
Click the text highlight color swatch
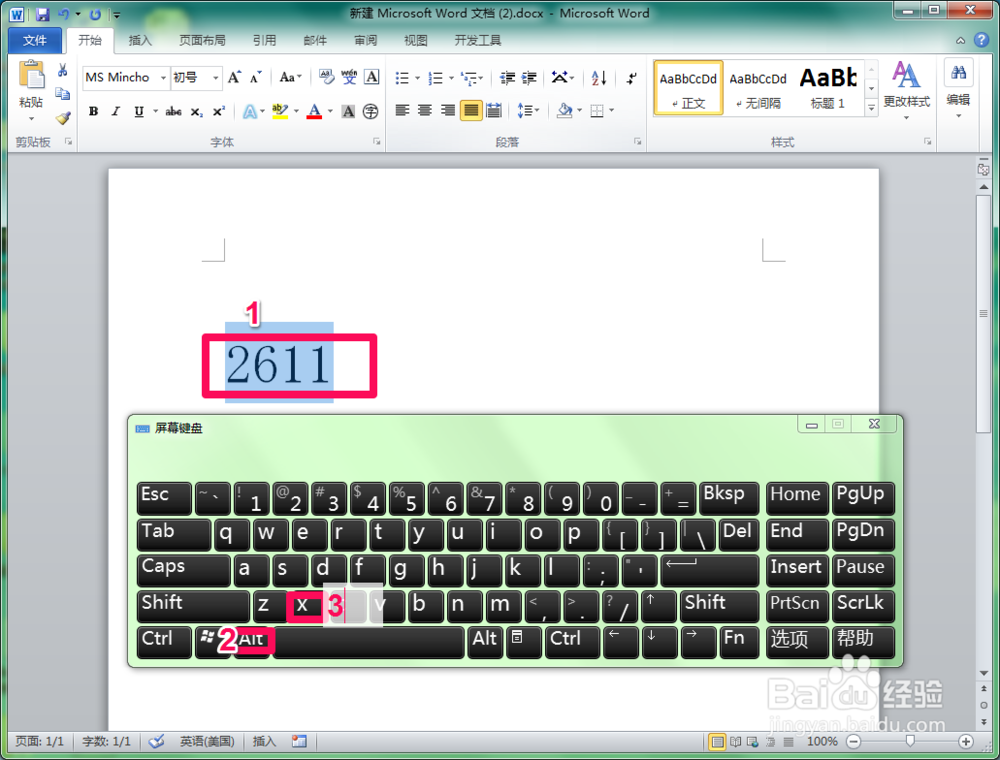279,112
